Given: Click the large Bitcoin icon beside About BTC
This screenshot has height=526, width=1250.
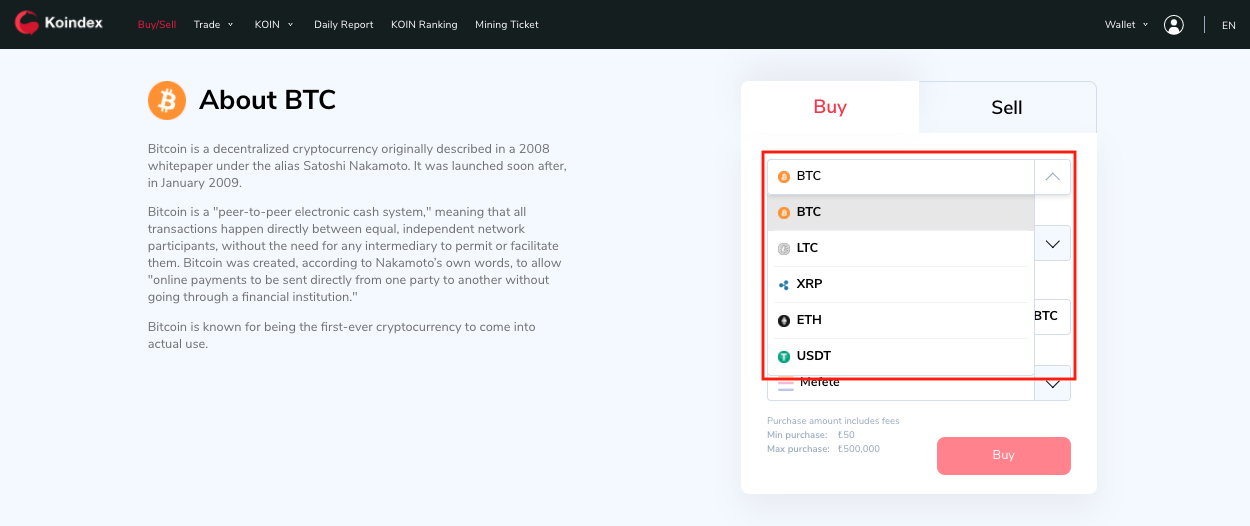Looking at the screenshot, I should (x=167, y=100).
